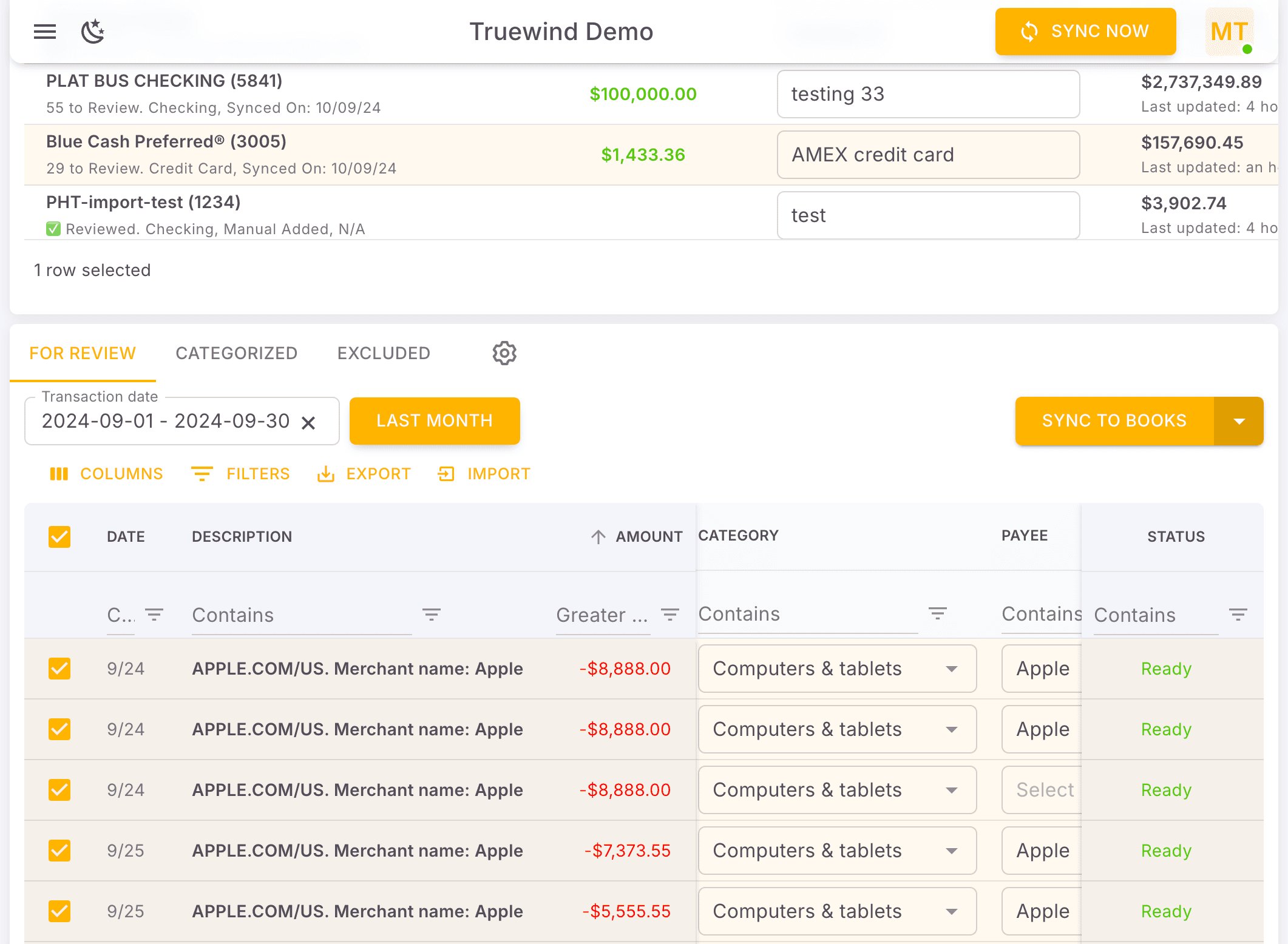The image size is (1288, 944).
Task: Open the category dropdown on the first Apple row
Action: [952, 669]
